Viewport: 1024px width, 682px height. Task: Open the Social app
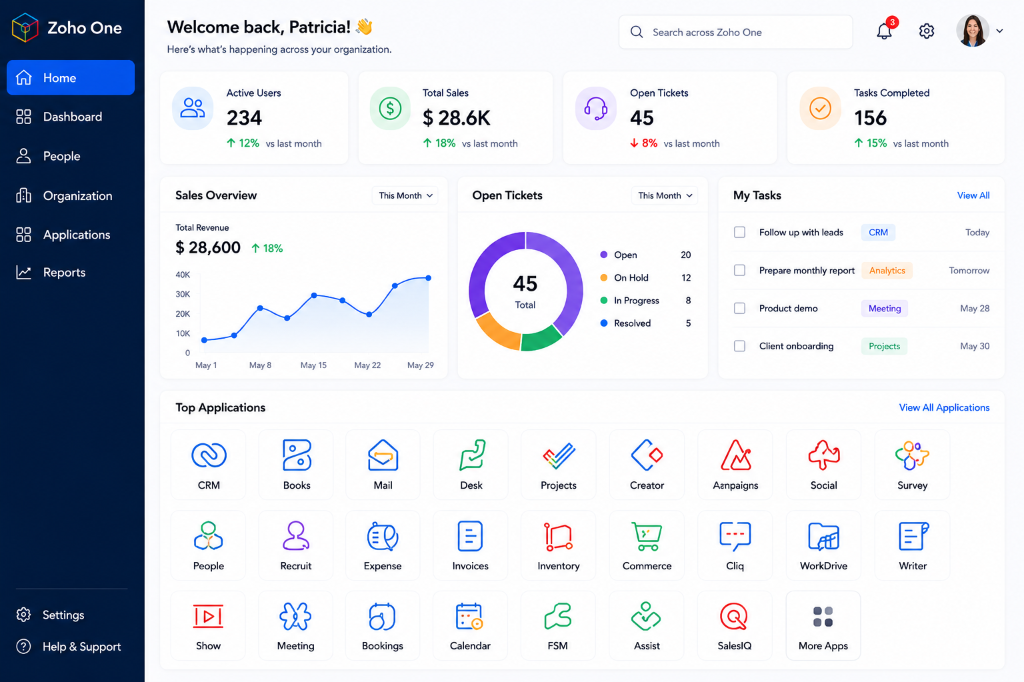point(824,464)
